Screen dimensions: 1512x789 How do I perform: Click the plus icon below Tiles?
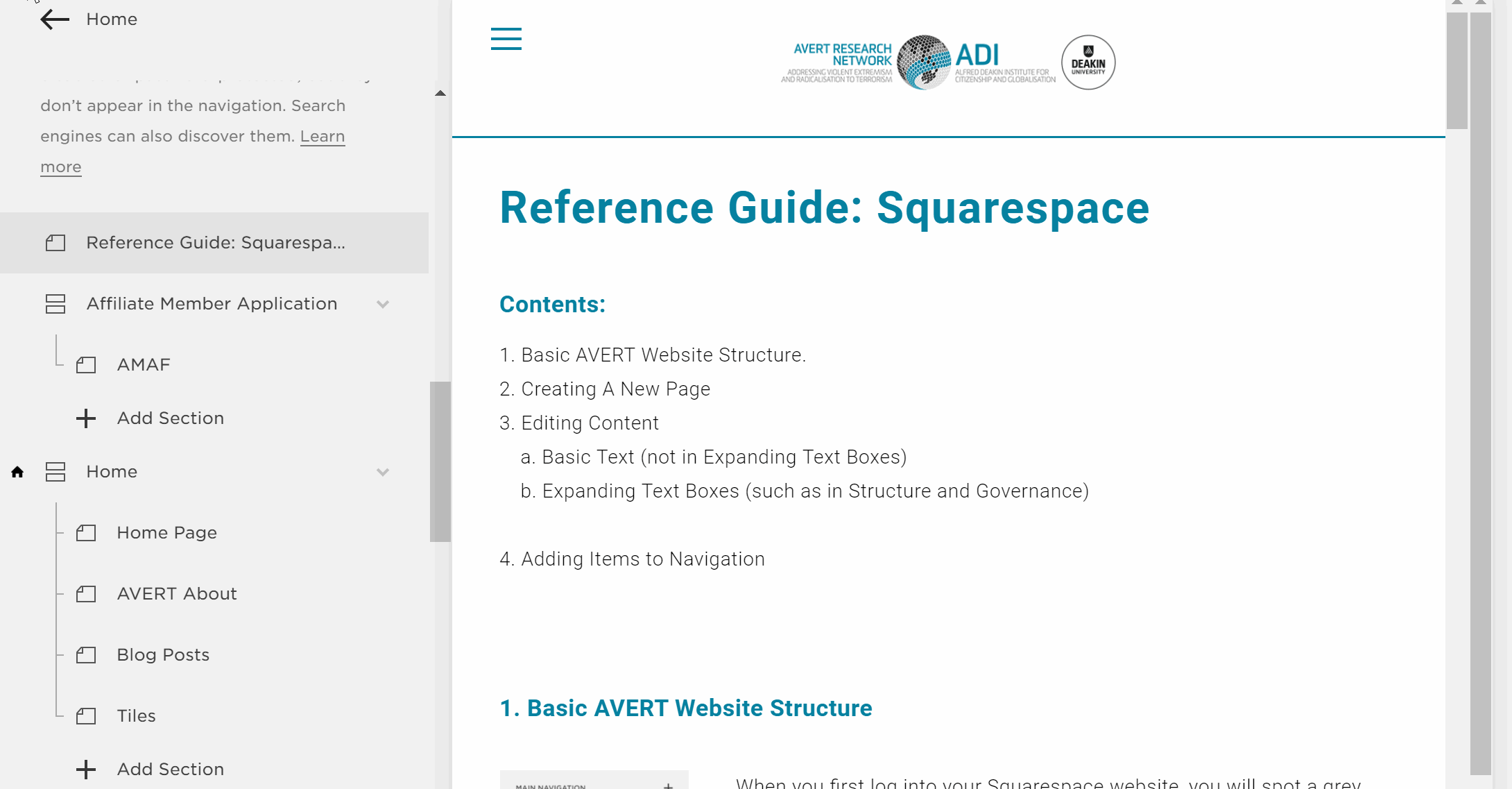pyautogui.click(x=86, y=770)
